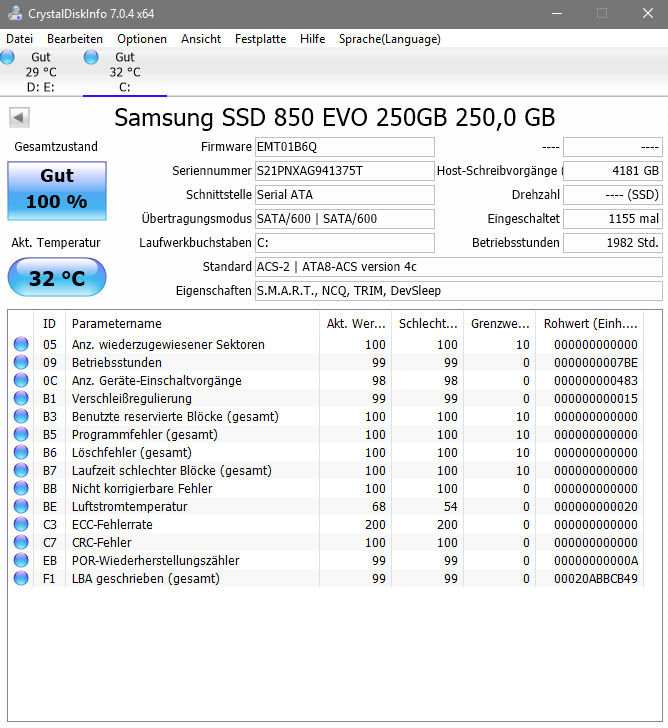Image resolution: width=668 pixels, height=728 pixels.
Task: Click the Betriebsstunden value 1982 Std.
Action: [613, 243]
